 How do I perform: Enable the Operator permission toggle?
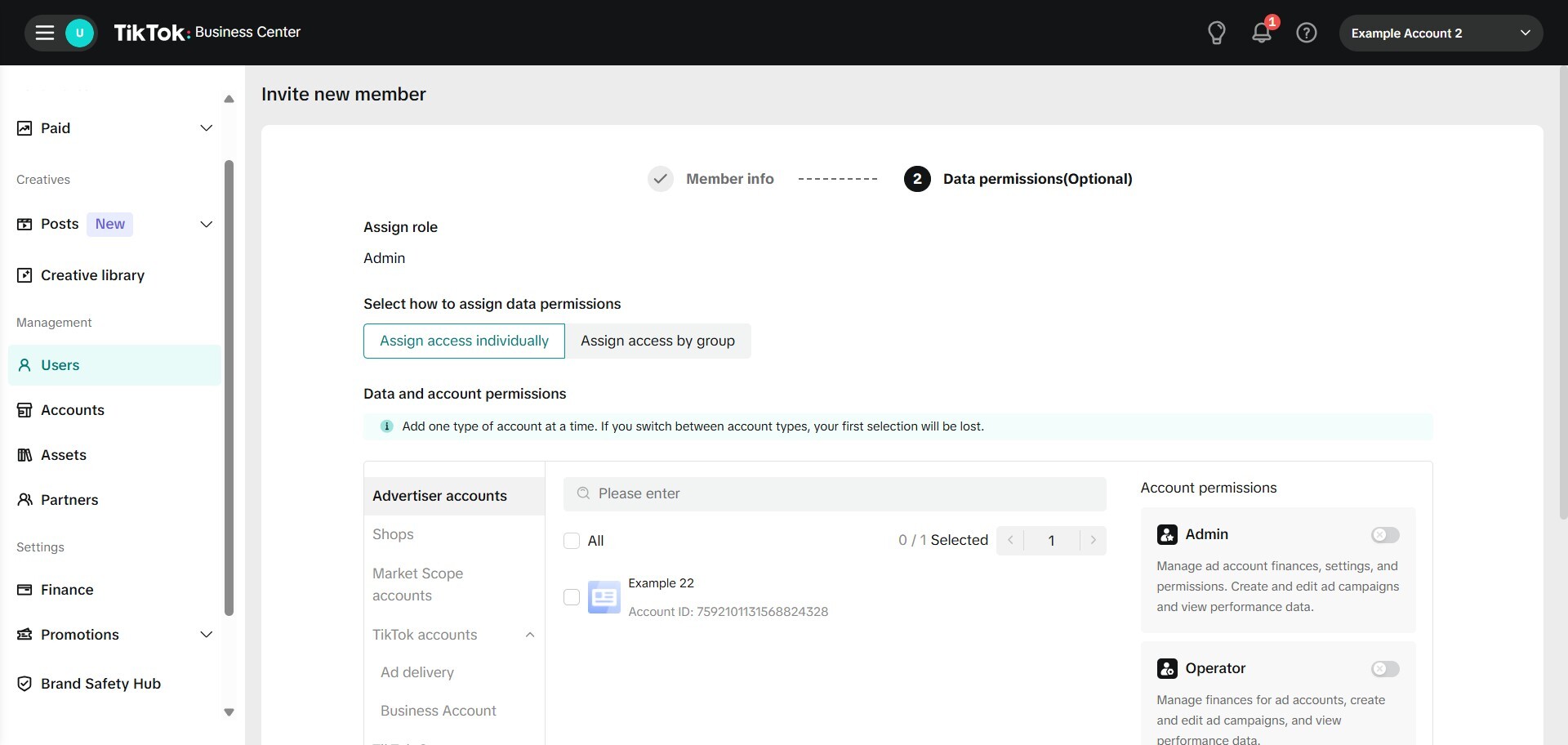[x=1384, y=669]
